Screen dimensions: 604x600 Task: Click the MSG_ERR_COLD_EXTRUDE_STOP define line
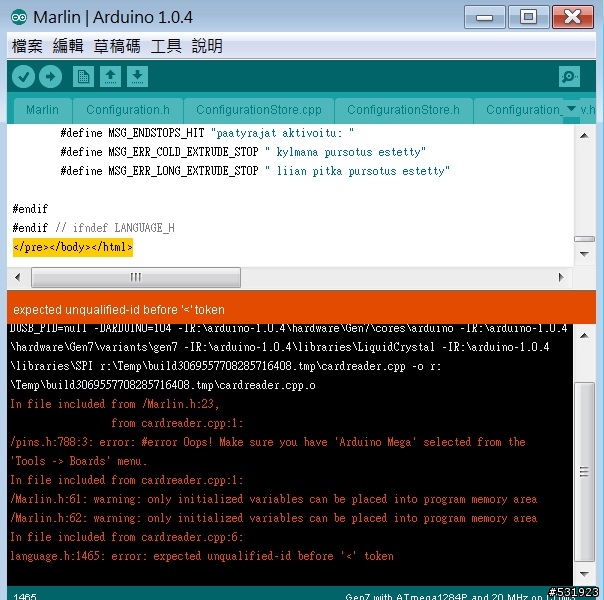(x=243, y=152)
